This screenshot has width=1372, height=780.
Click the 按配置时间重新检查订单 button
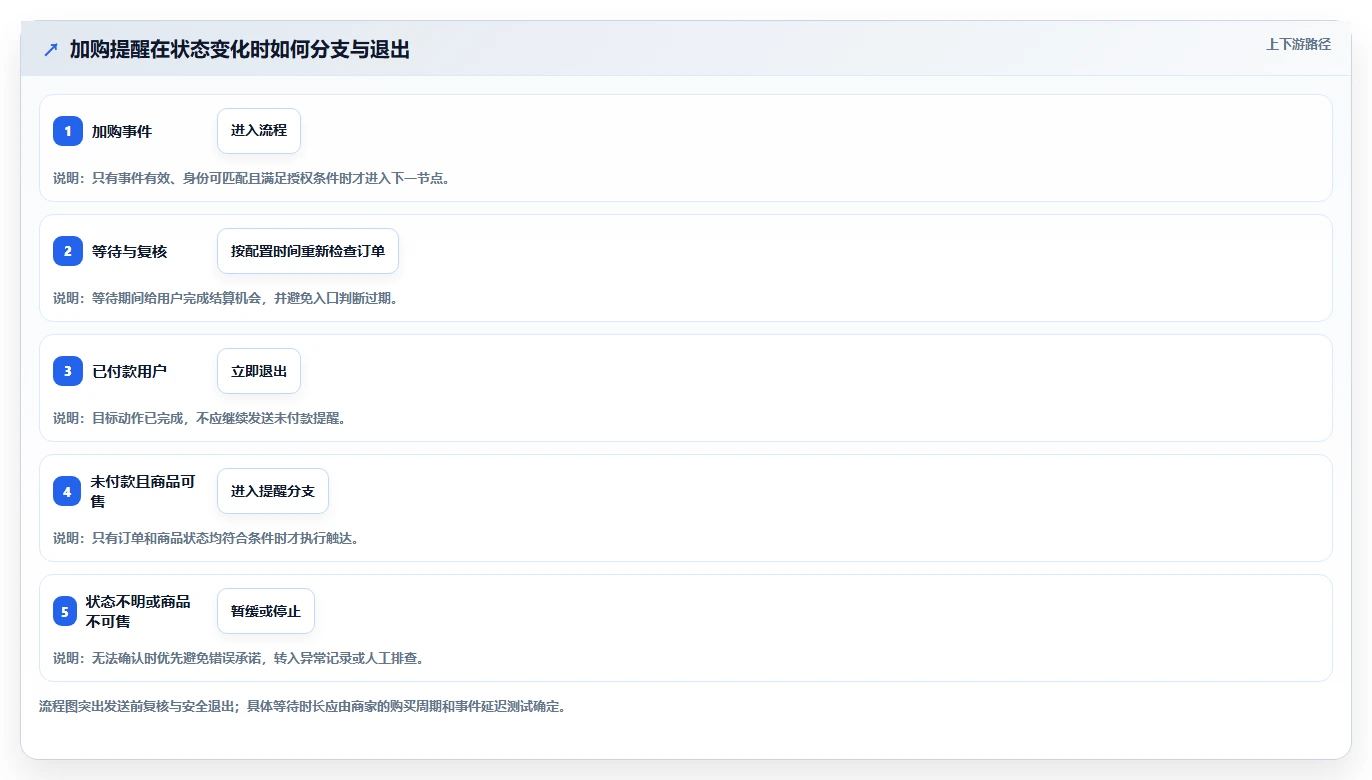point(308,251)
